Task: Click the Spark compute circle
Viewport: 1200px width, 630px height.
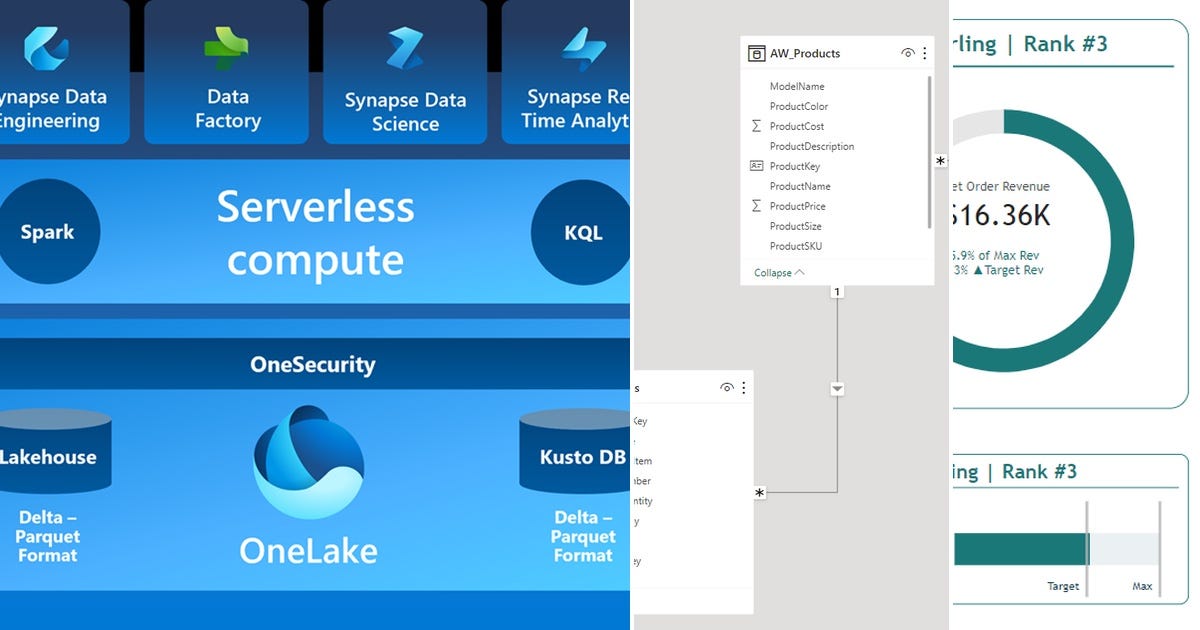Action: (50, 231)
